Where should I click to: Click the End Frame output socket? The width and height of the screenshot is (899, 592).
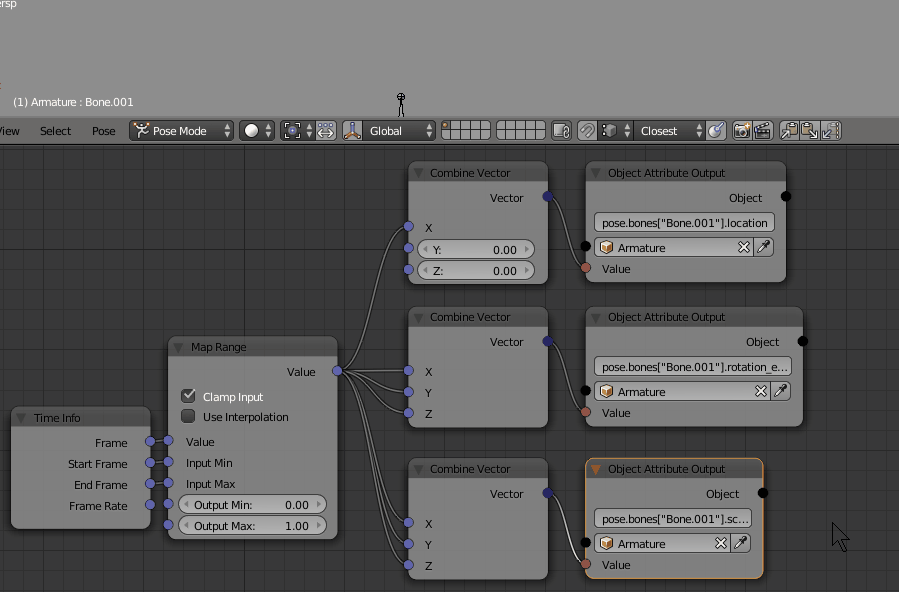[150, 484]
